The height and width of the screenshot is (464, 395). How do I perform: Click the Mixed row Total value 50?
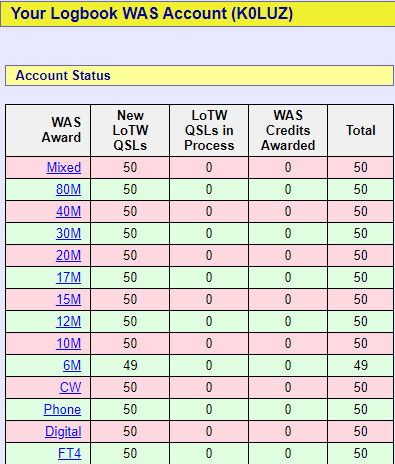(361, 167)
